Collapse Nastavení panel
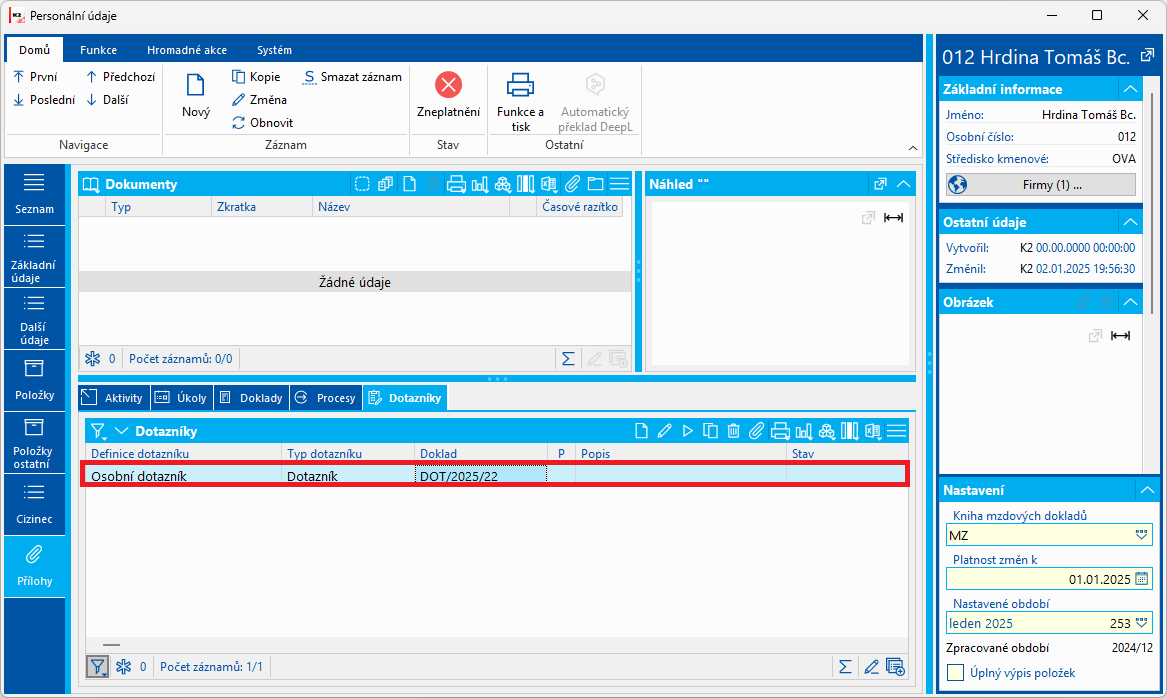Screen dimensions: 1167x698 click(1147, 490)
